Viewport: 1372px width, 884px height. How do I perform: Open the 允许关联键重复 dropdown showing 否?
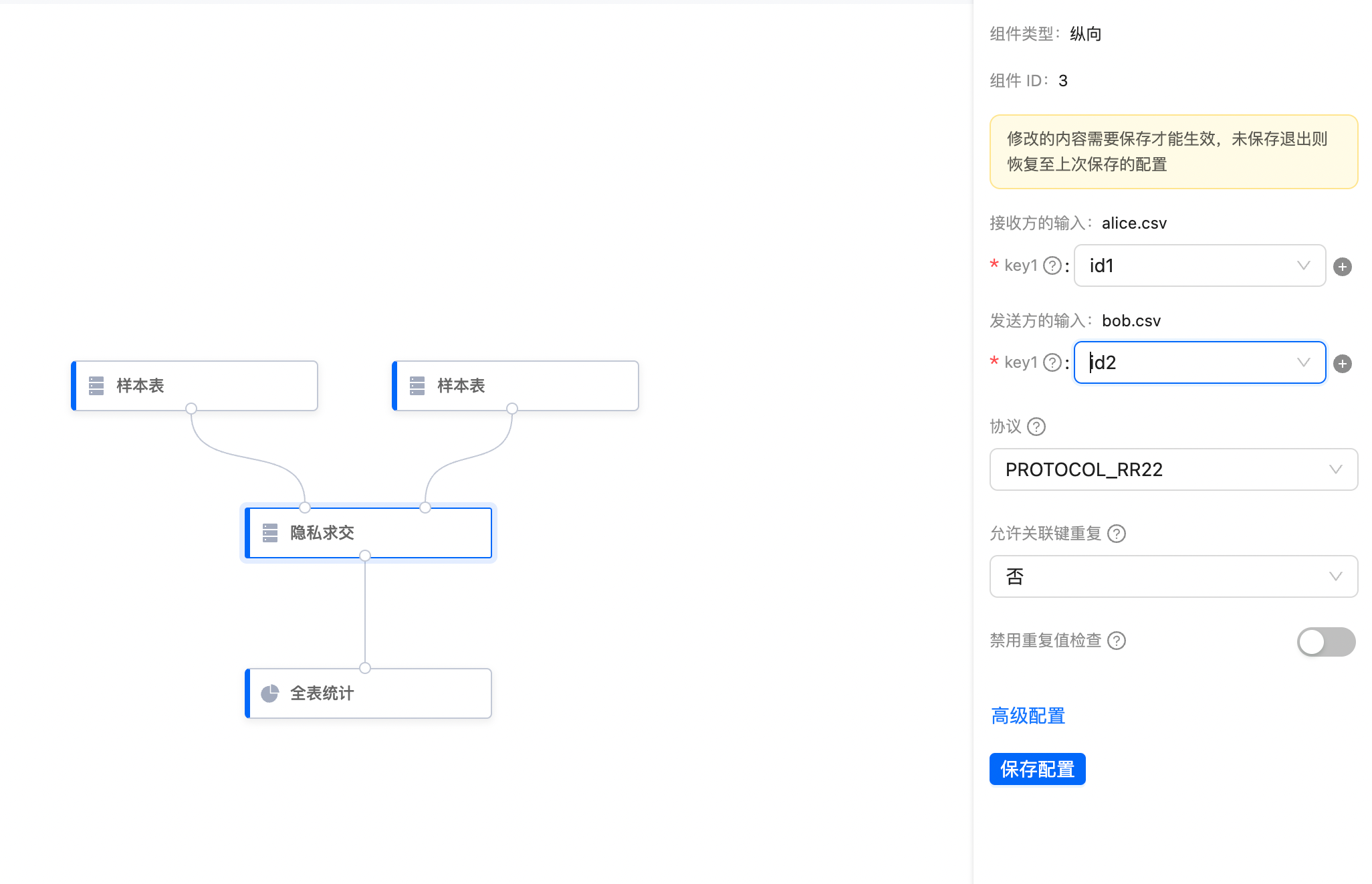click(x=1173, y=576)
